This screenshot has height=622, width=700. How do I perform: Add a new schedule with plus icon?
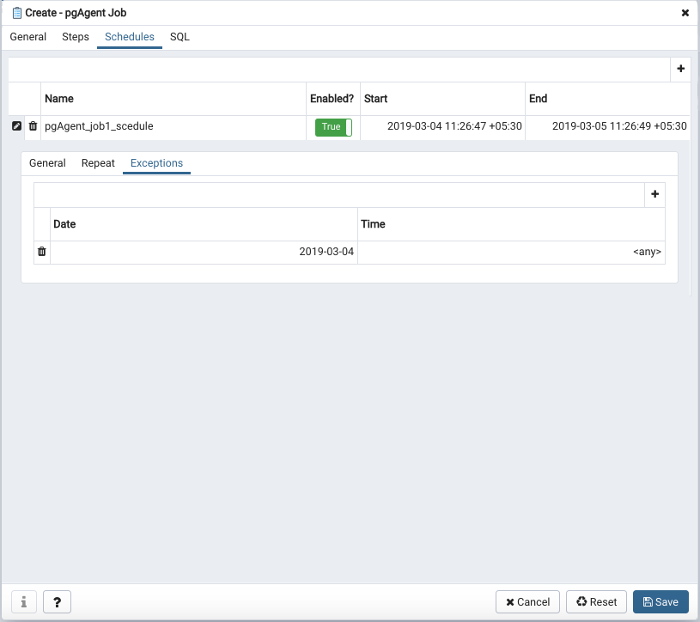coord(681,69)
